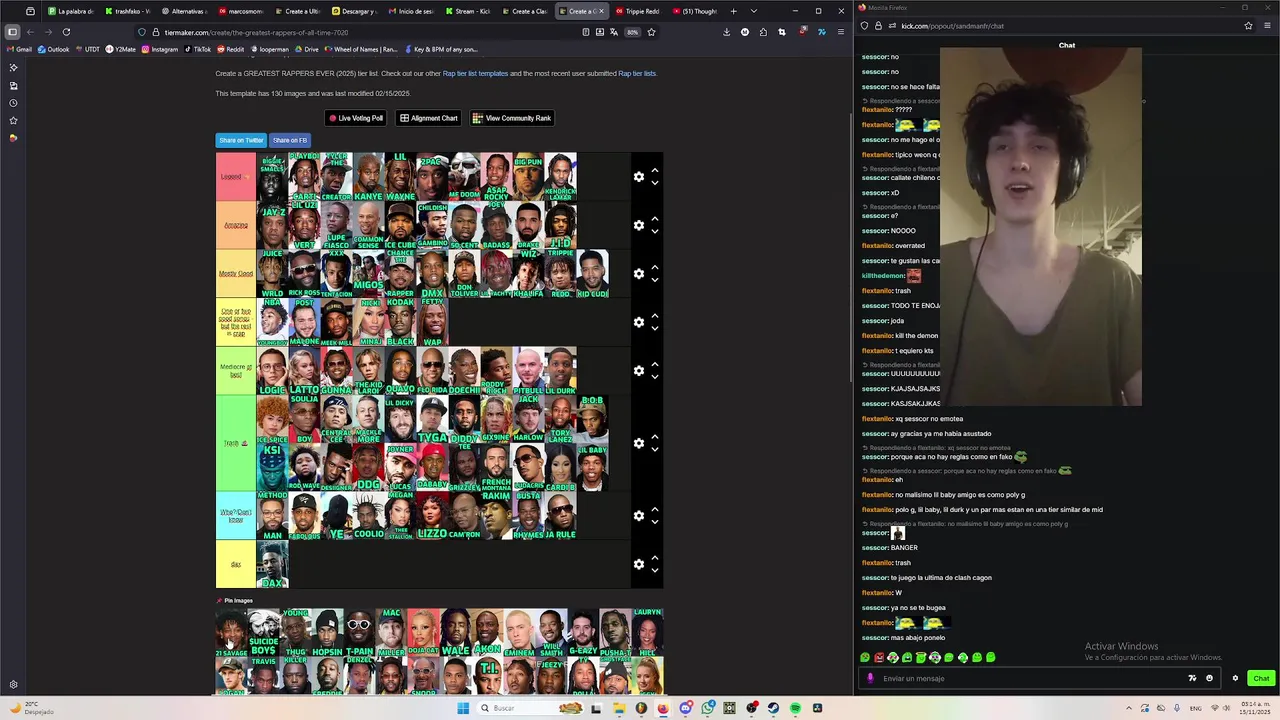Open settings gear for Legend tier row
Image resolution: width=1280 pixels, height=720 pixels.
pos(639,177)
